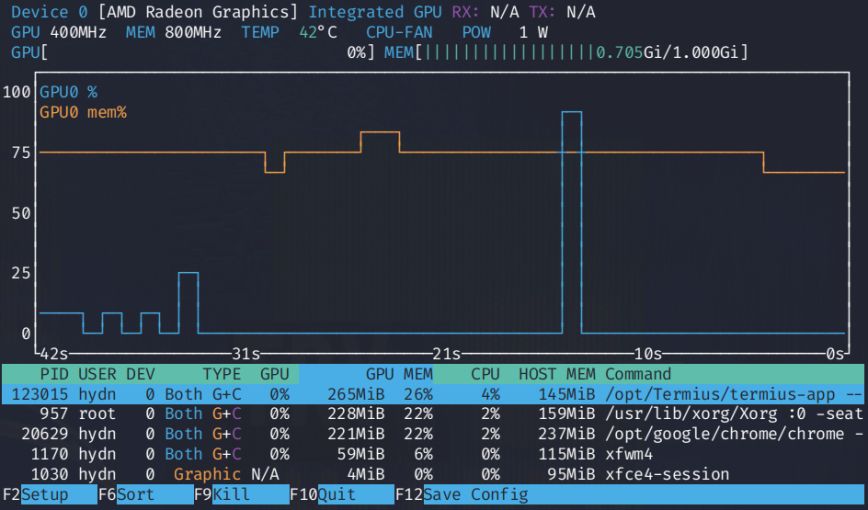This screenshot has height=510, width=868.
Task: Click F9 Kill in bottom bar
Action: 240,495
